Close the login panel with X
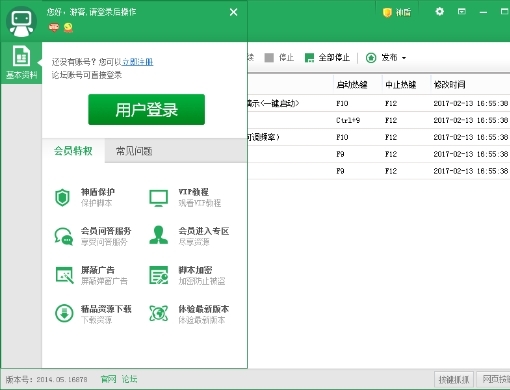Screen dimensions: 510x390 click(233, 12)
